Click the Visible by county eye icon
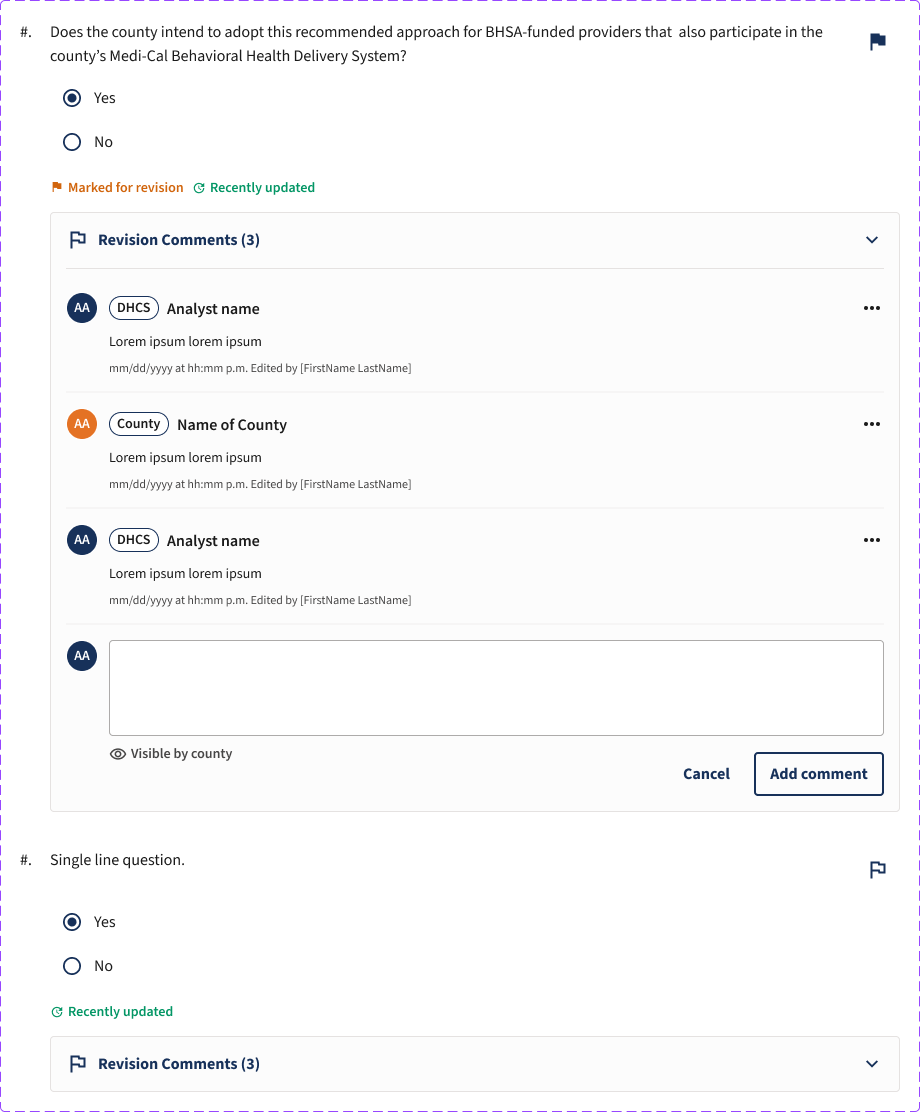The width and height of the screenshot is (920, 1112). (x=118, y=754)
